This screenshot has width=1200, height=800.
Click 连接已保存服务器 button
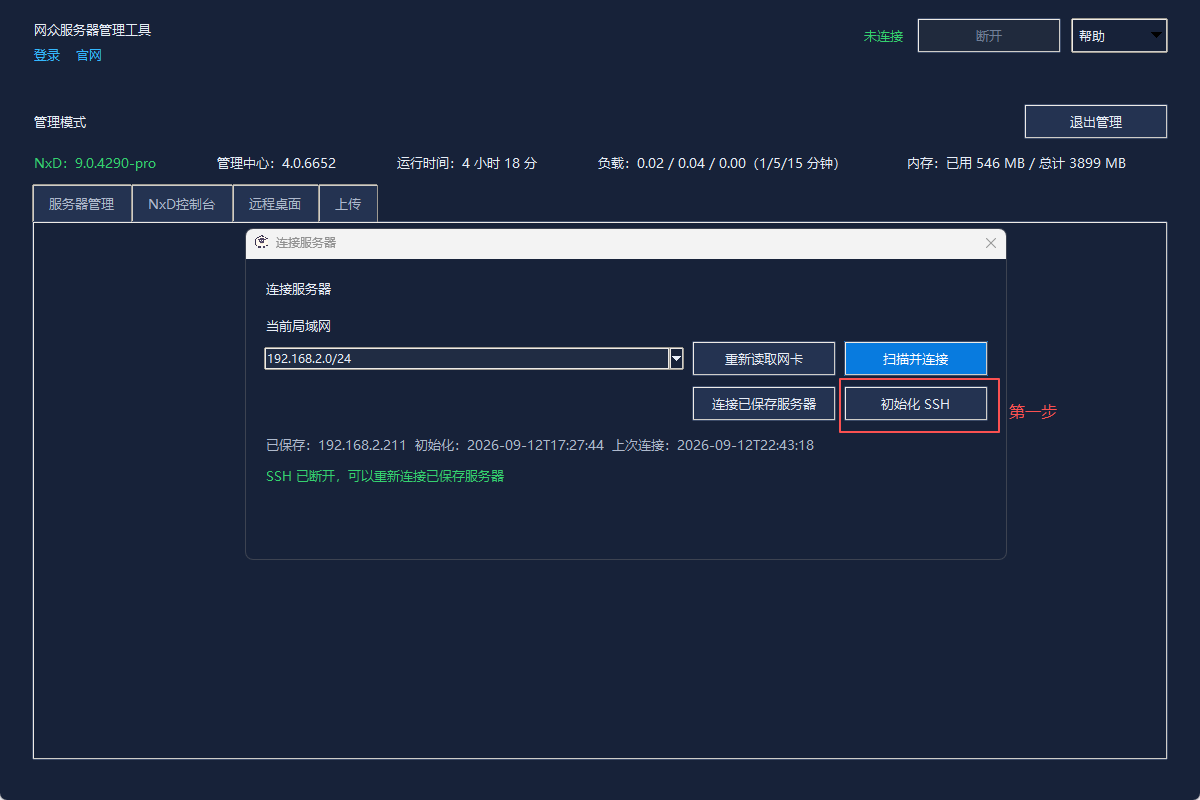[x=764, y=404]
